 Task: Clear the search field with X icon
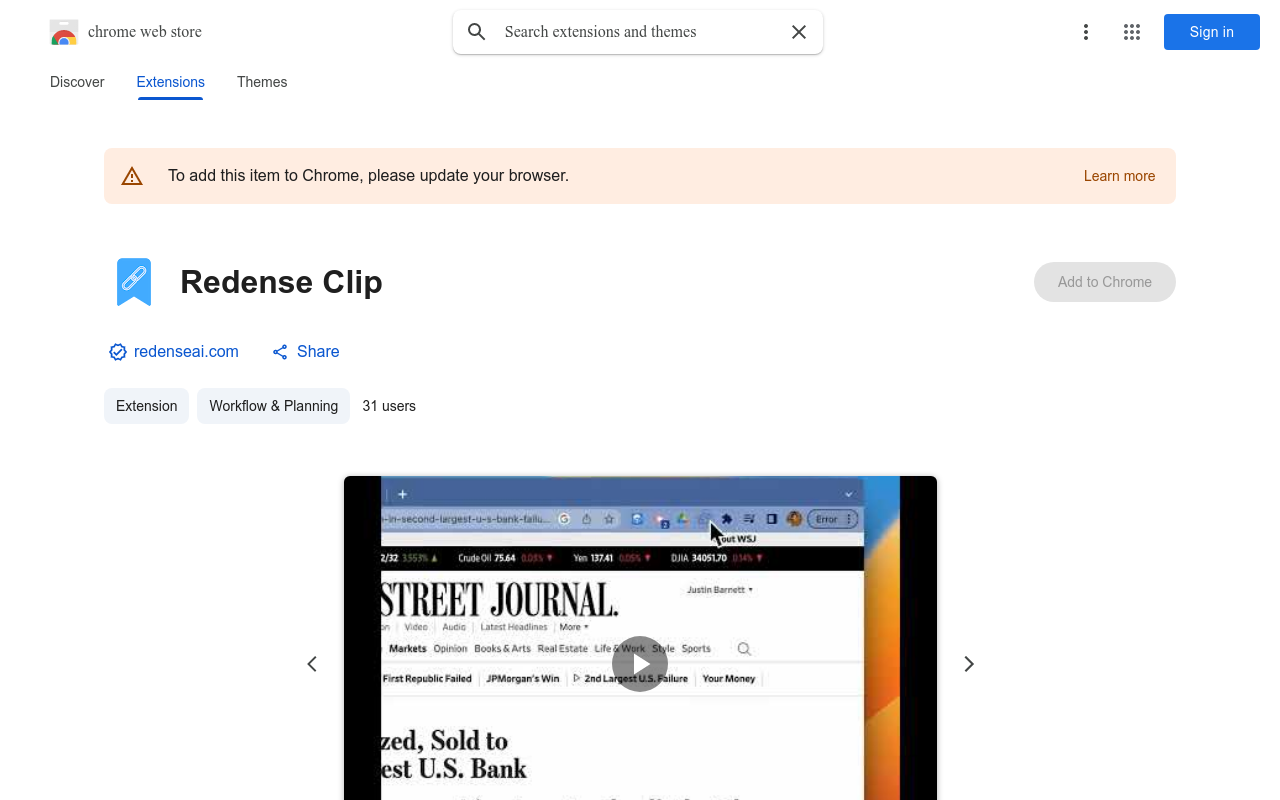[x=799, y=32]
